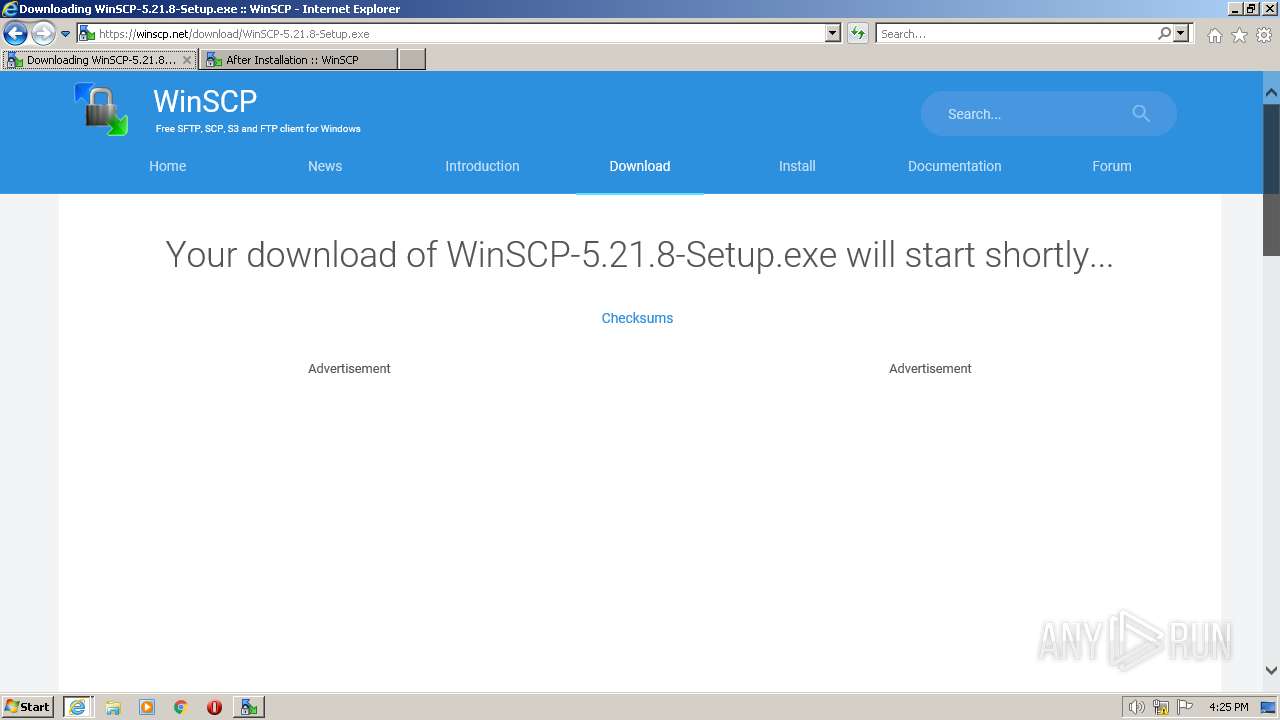Image resolution: width=1280 pixels, height=720 pixels.
Task: Open the media player taskbar icon
Action: pyautogui.click(x=147, y=707)
